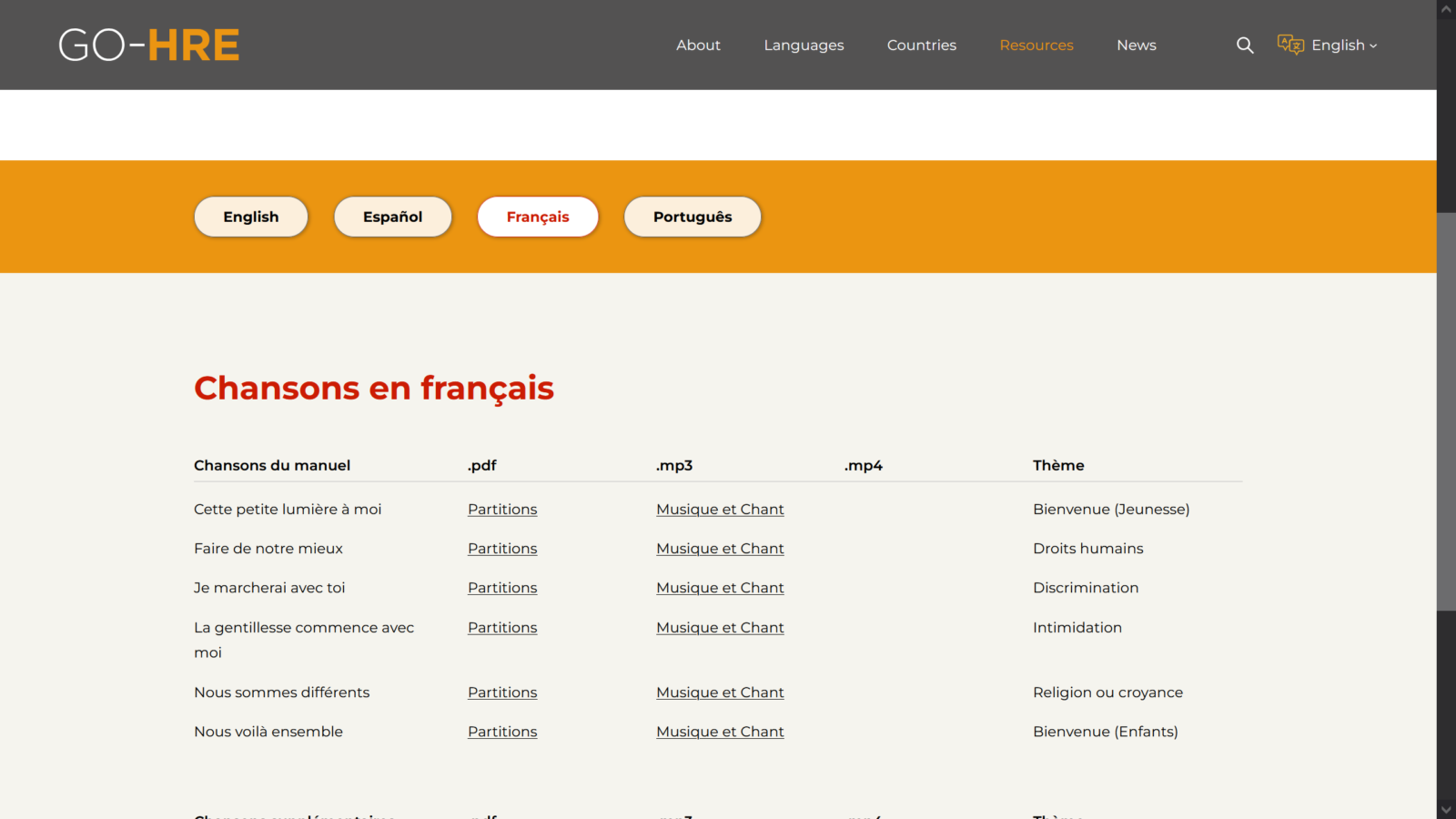Click the Chansons du manuel column header

[x=272, y=465]
